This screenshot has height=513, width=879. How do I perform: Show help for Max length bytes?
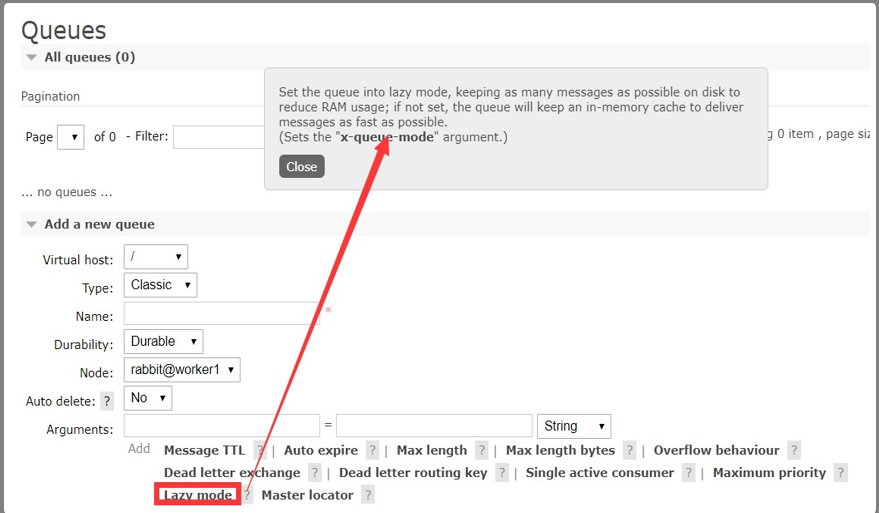[630, 450]
